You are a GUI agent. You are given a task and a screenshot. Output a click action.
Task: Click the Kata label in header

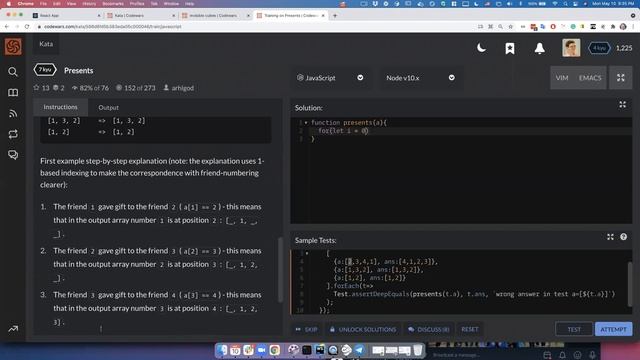(x=46, y=44)
